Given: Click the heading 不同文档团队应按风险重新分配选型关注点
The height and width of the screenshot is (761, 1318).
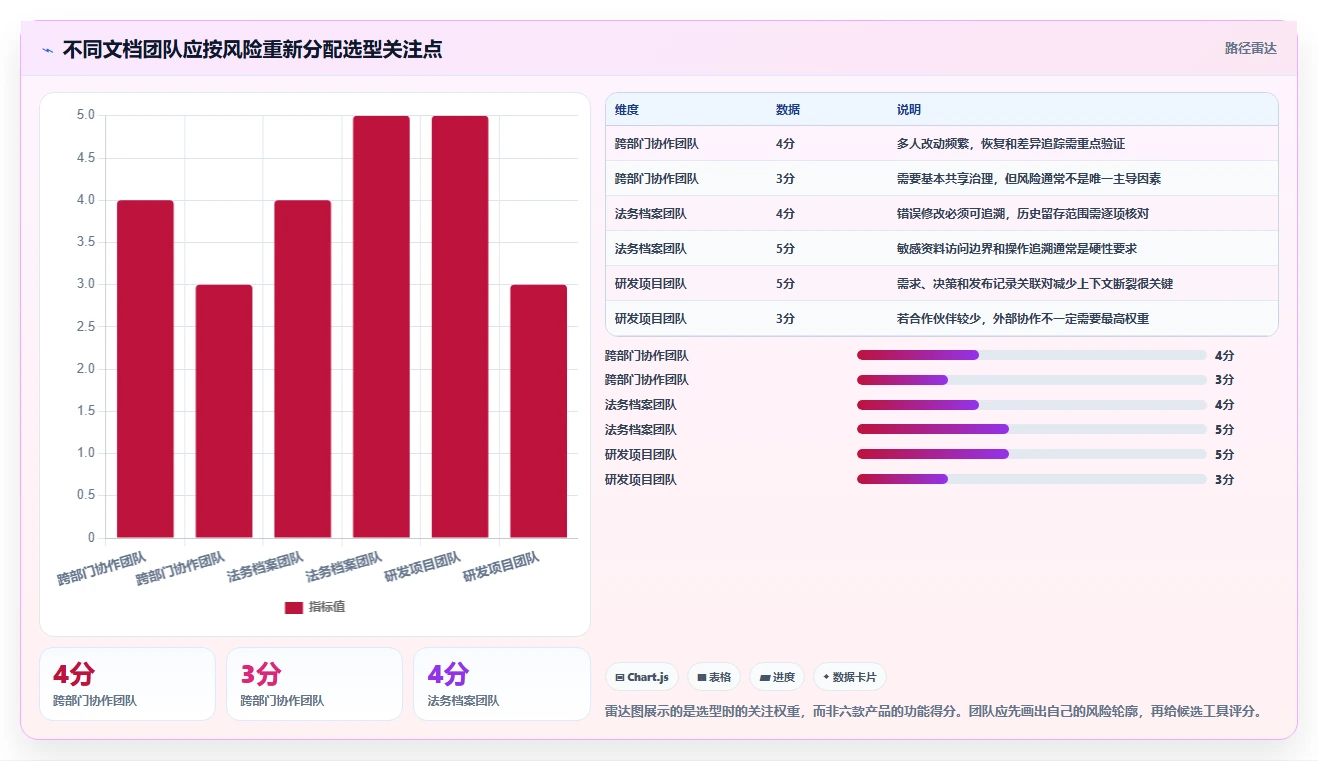Looking at the screenshot, I should (x=252, y=49).
